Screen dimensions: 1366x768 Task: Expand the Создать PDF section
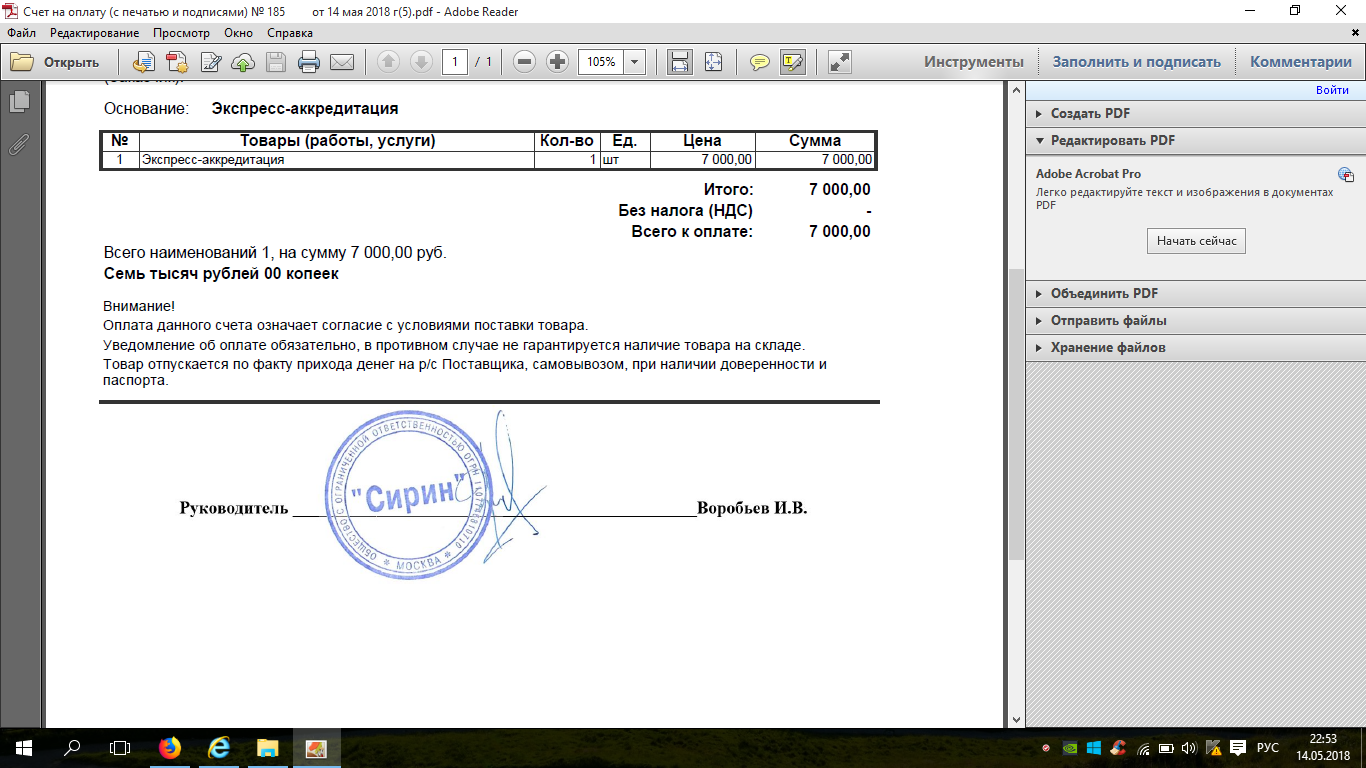(x=1090, y=114)
